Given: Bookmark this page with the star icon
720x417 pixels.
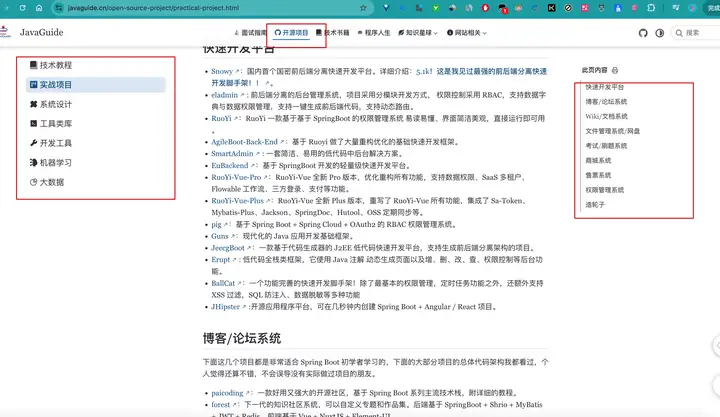Looking at the screenshot, I should point(363,8).
